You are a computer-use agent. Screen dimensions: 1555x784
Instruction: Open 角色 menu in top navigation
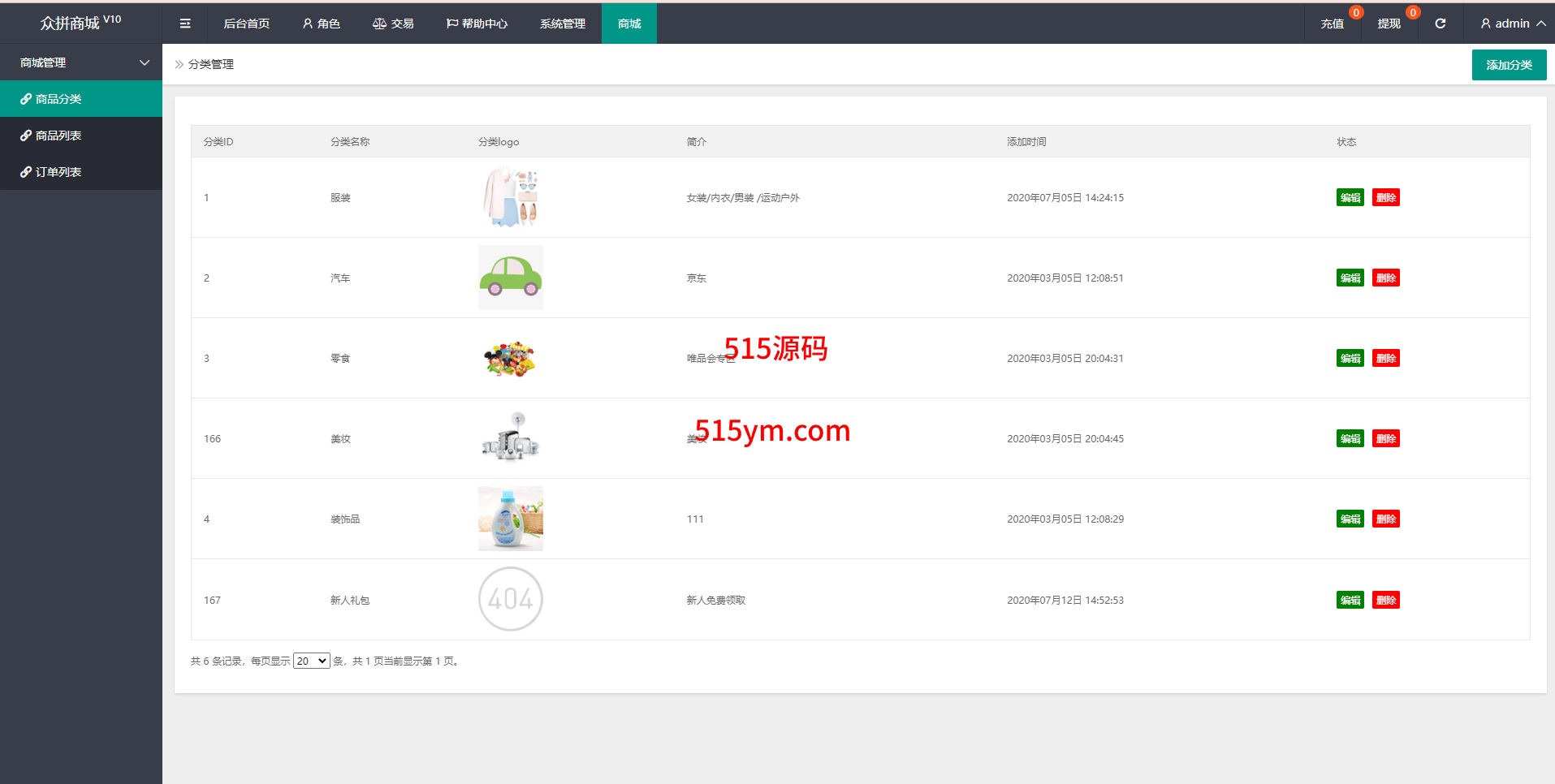pyautogui.click(x=321, y=24)
